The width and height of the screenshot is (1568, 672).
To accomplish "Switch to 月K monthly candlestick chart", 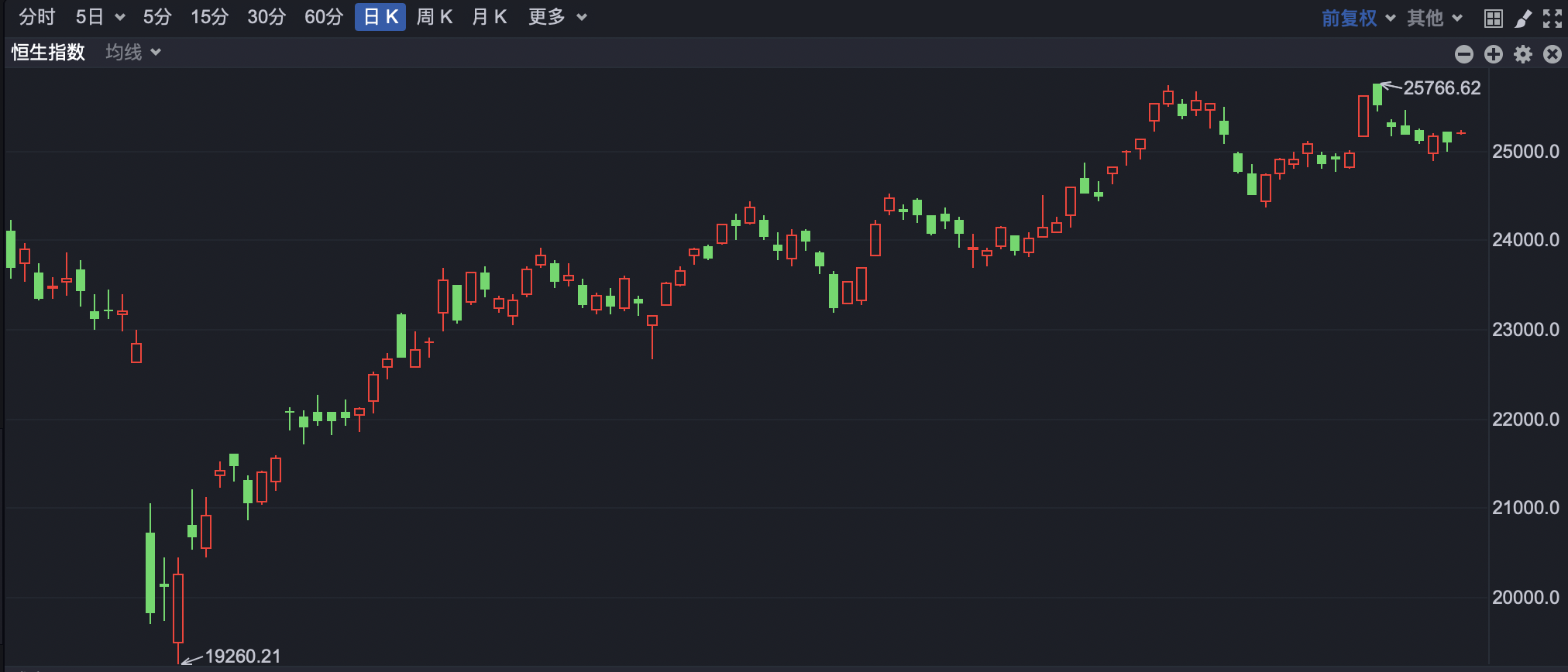I will click(x=489, y=17).
